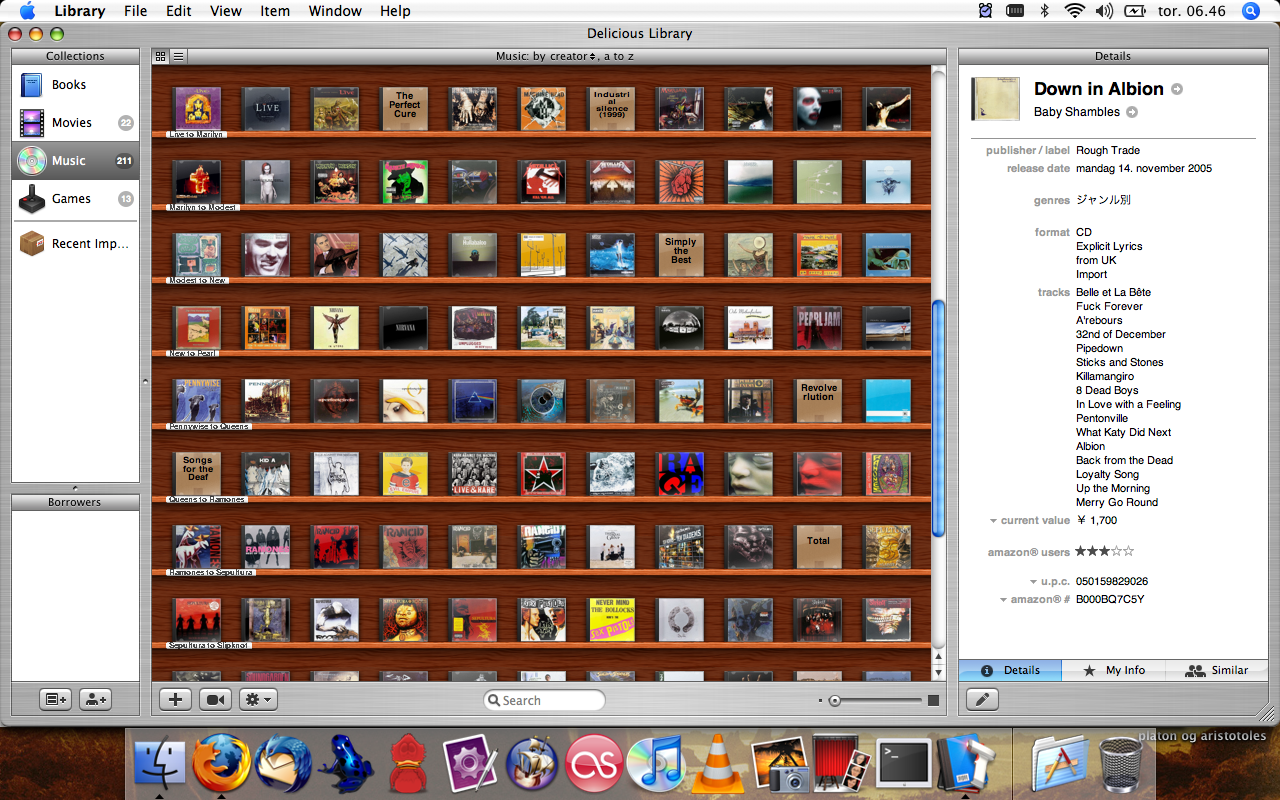The image size is (1280, 800).
Task: Click the Rough Trade publisher text
Action: [x=1108, y=151]
